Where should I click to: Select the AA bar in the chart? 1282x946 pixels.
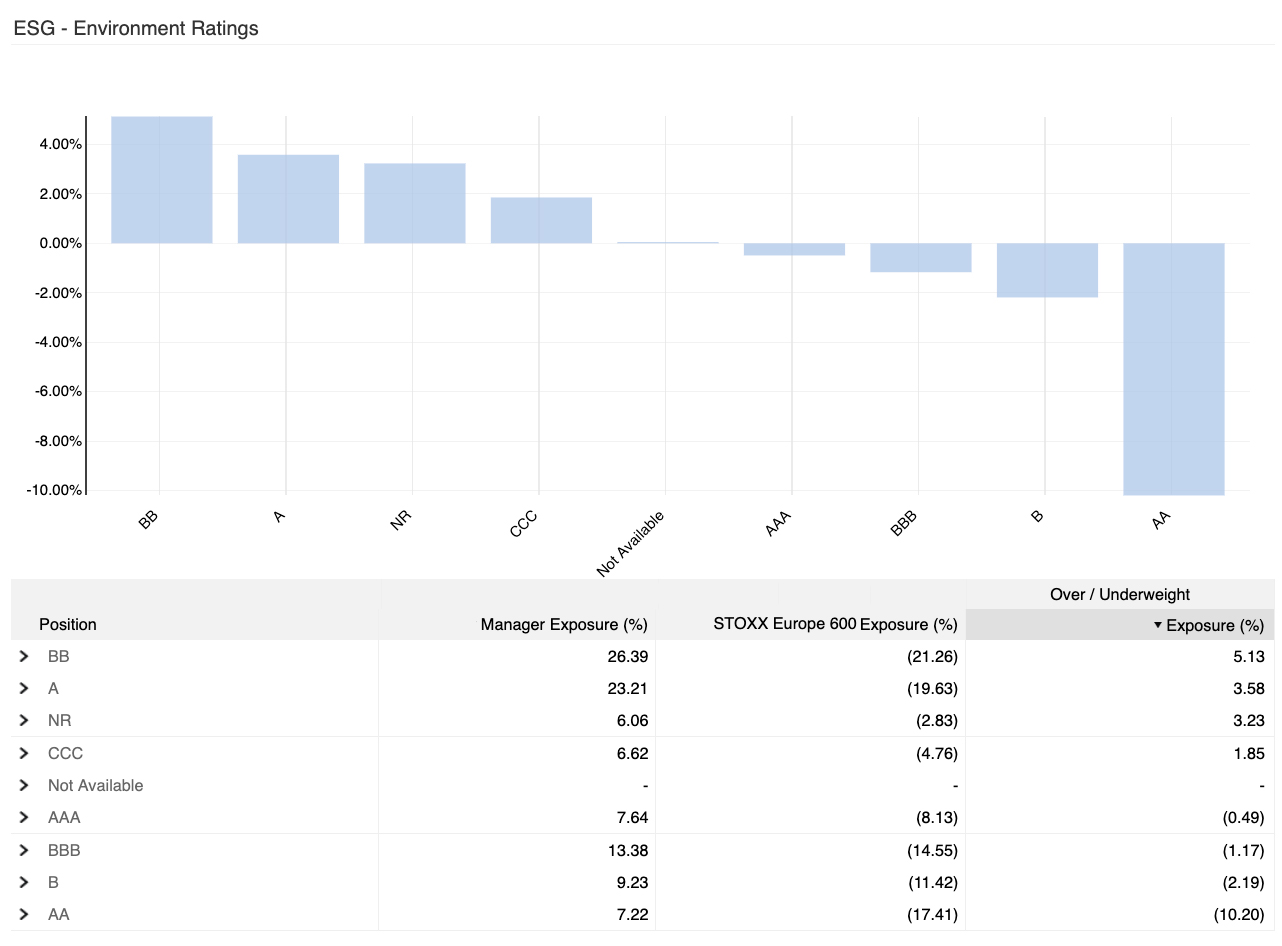point(1174,370)
